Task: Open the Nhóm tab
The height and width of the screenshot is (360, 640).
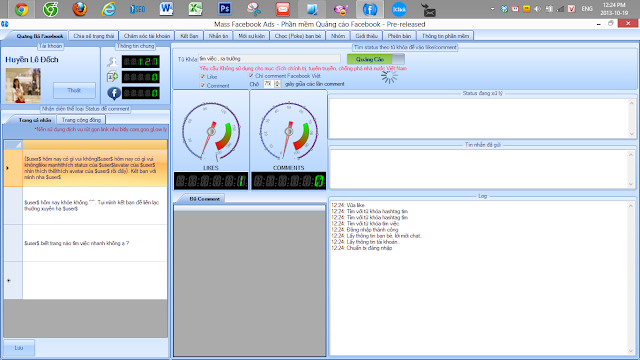Action: tap(338, 36)
